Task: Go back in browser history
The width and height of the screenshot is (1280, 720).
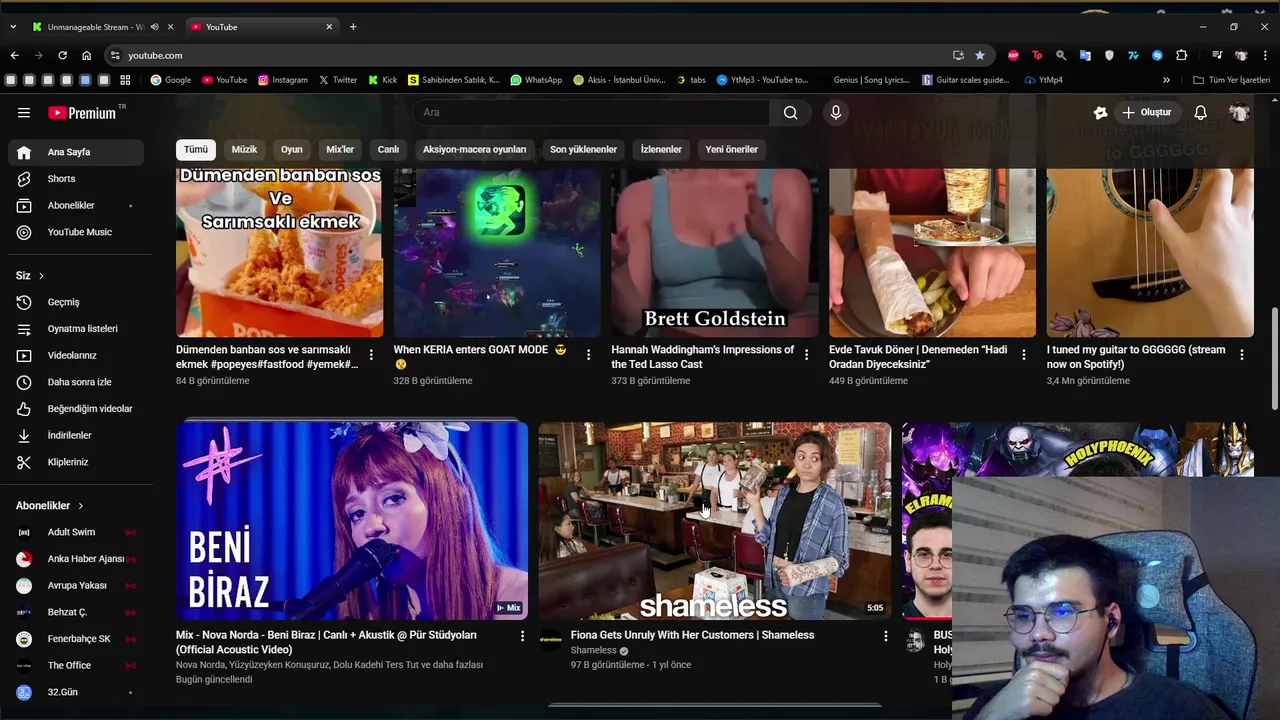Action: point(14,55)
